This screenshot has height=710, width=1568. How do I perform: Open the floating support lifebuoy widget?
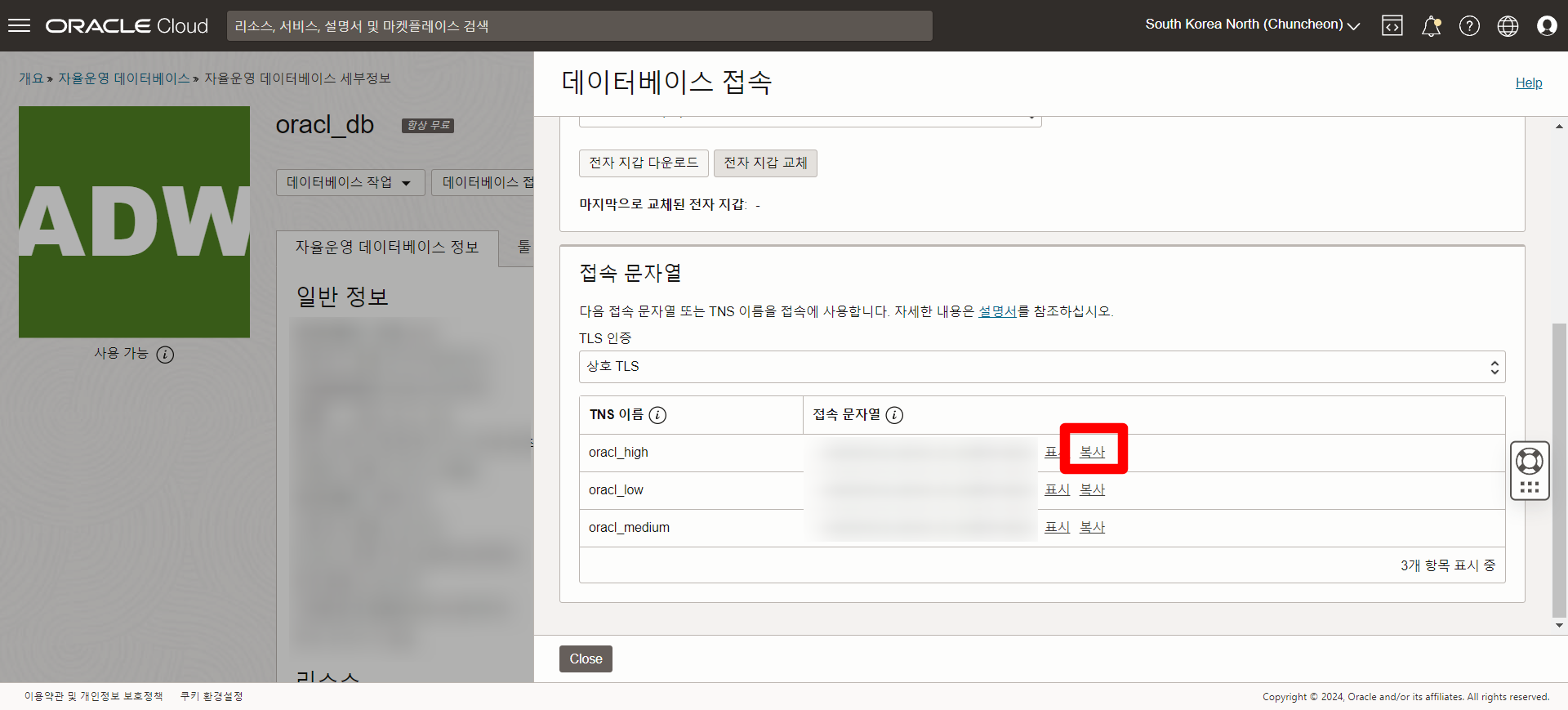(x=1530, y=471)
